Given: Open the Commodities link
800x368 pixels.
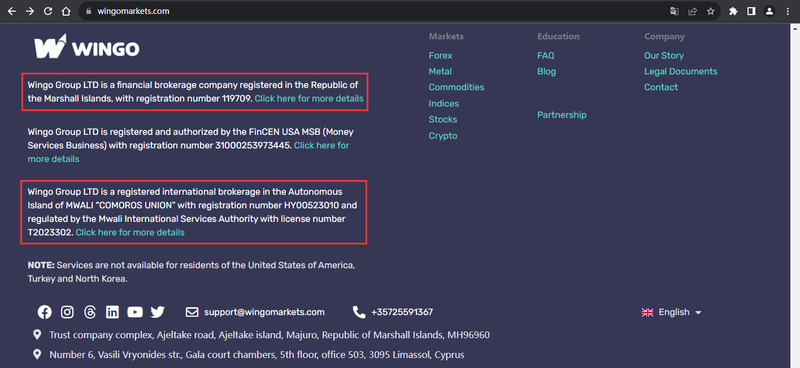Looking at the screenshot, I should click(x=456, y=87).
